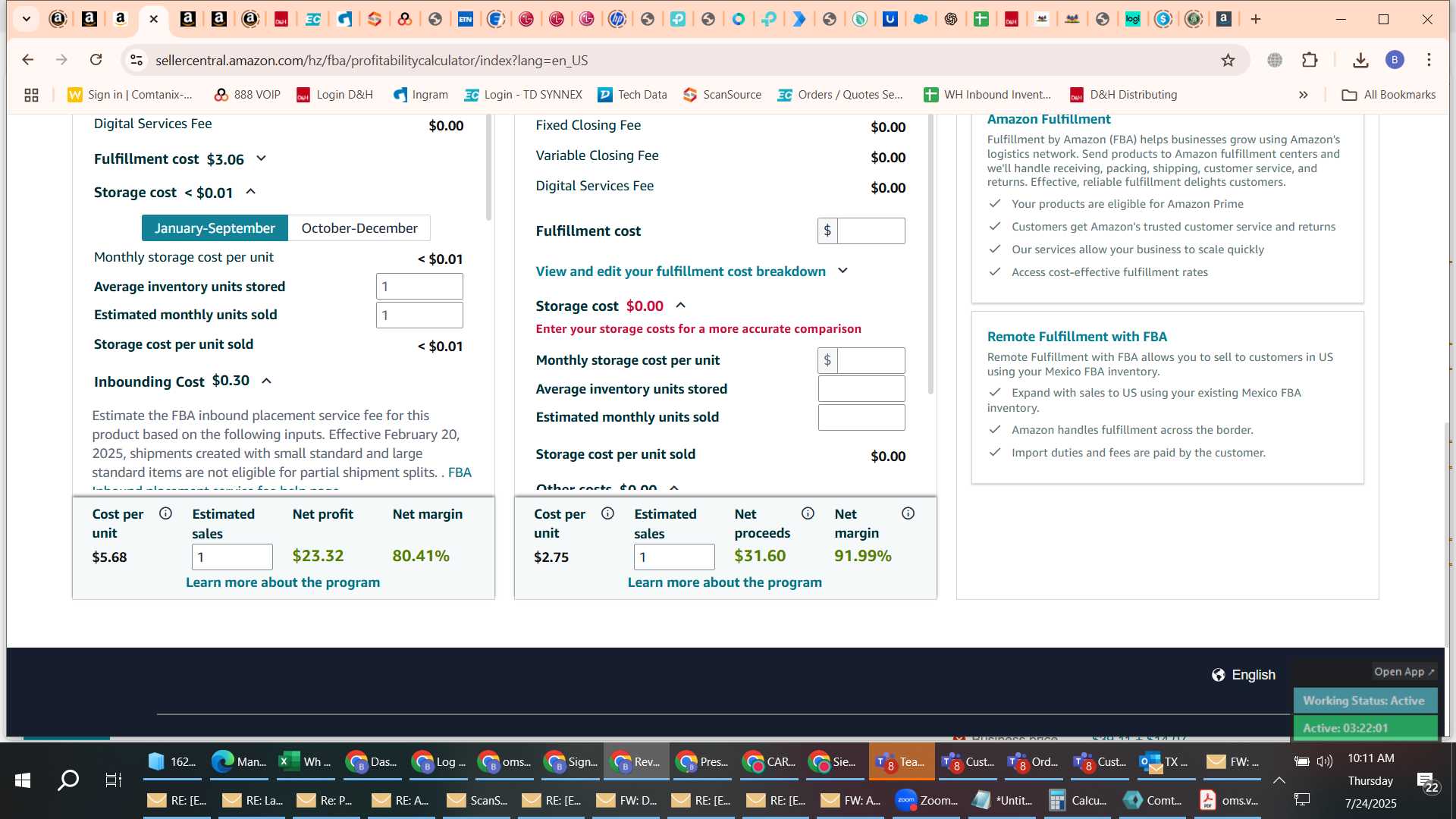Open Zoom app in taskbar
Screen dimensions: 1456x819
coord(926,800)
